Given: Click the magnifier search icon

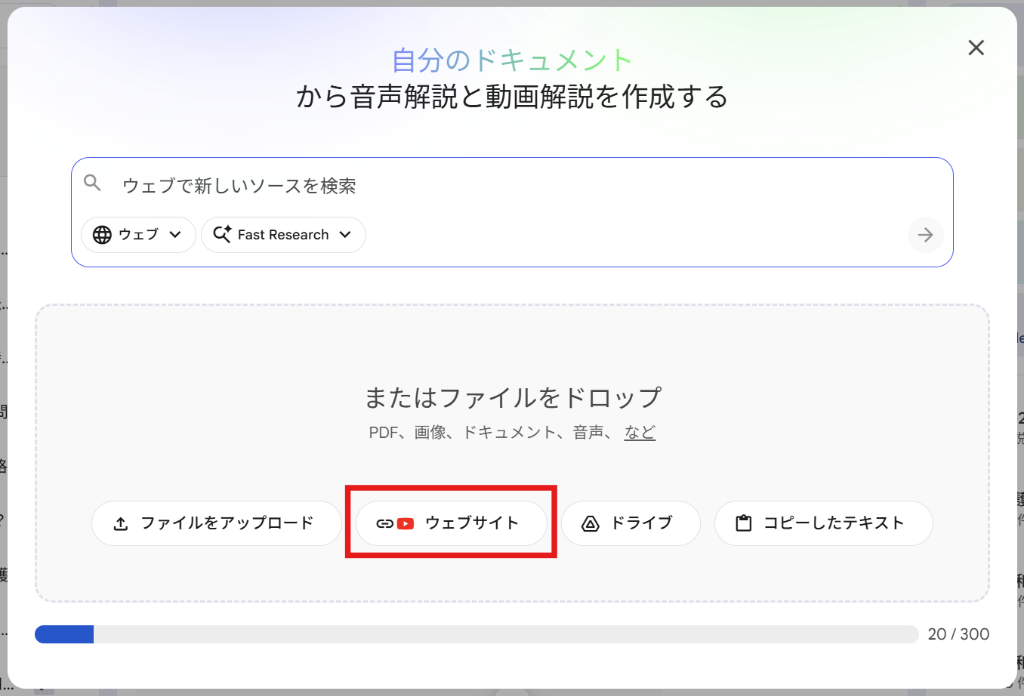Looking at the screenshot, I should 93,183.
